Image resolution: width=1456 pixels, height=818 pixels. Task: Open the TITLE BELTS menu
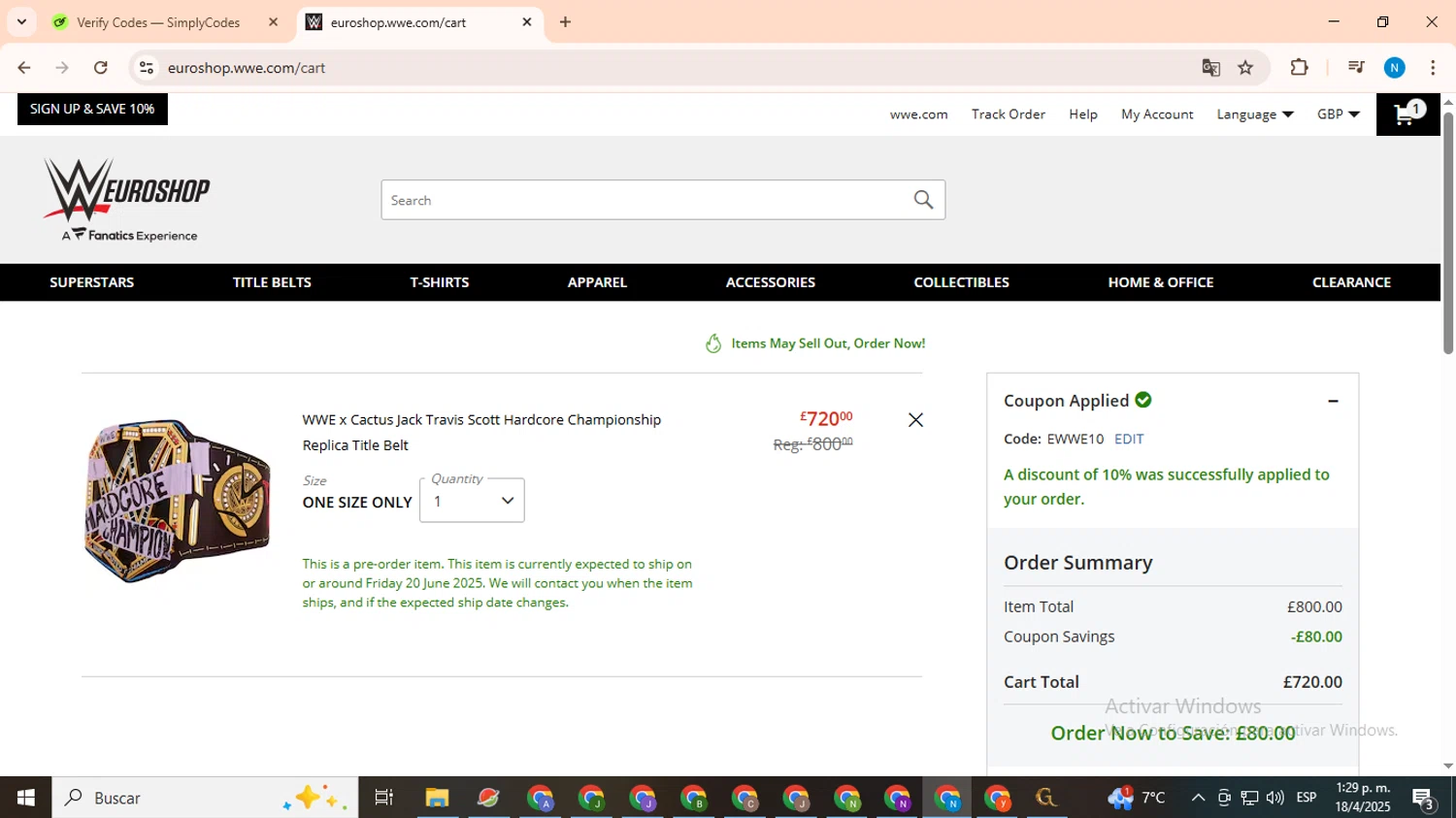272,282
